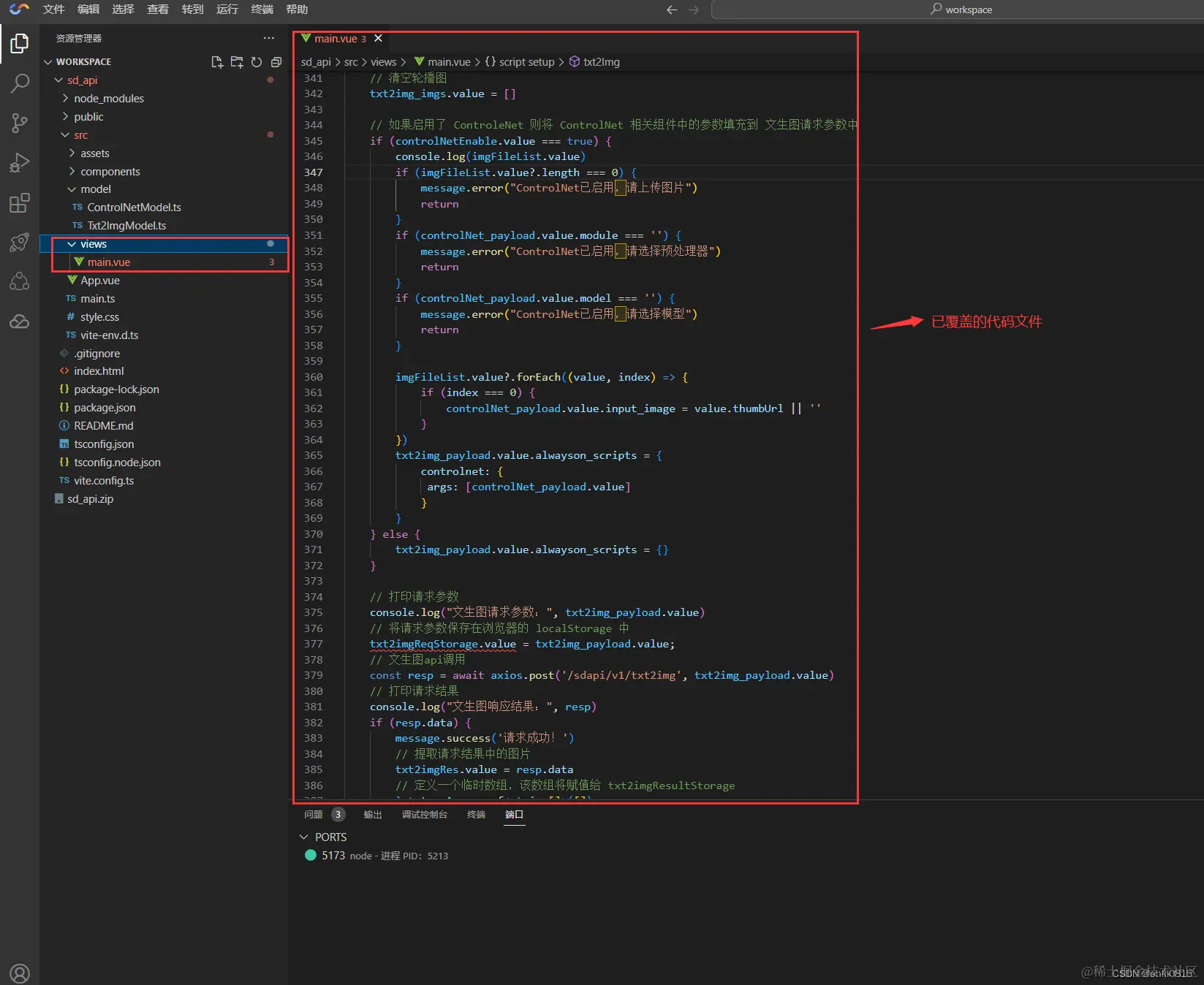Open package.json file
The width and height of the screenshot is (1204, 985).
tap(105, 408)
